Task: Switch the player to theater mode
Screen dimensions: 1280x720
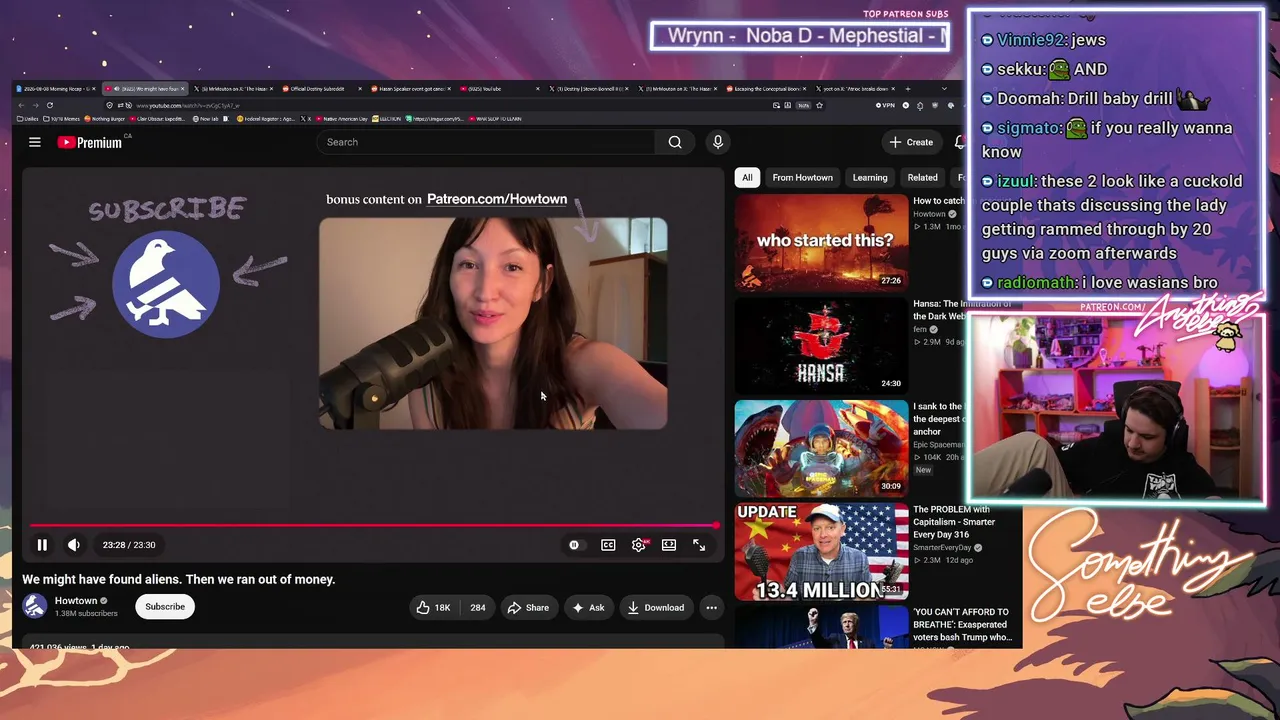Action: pos(669,545)
